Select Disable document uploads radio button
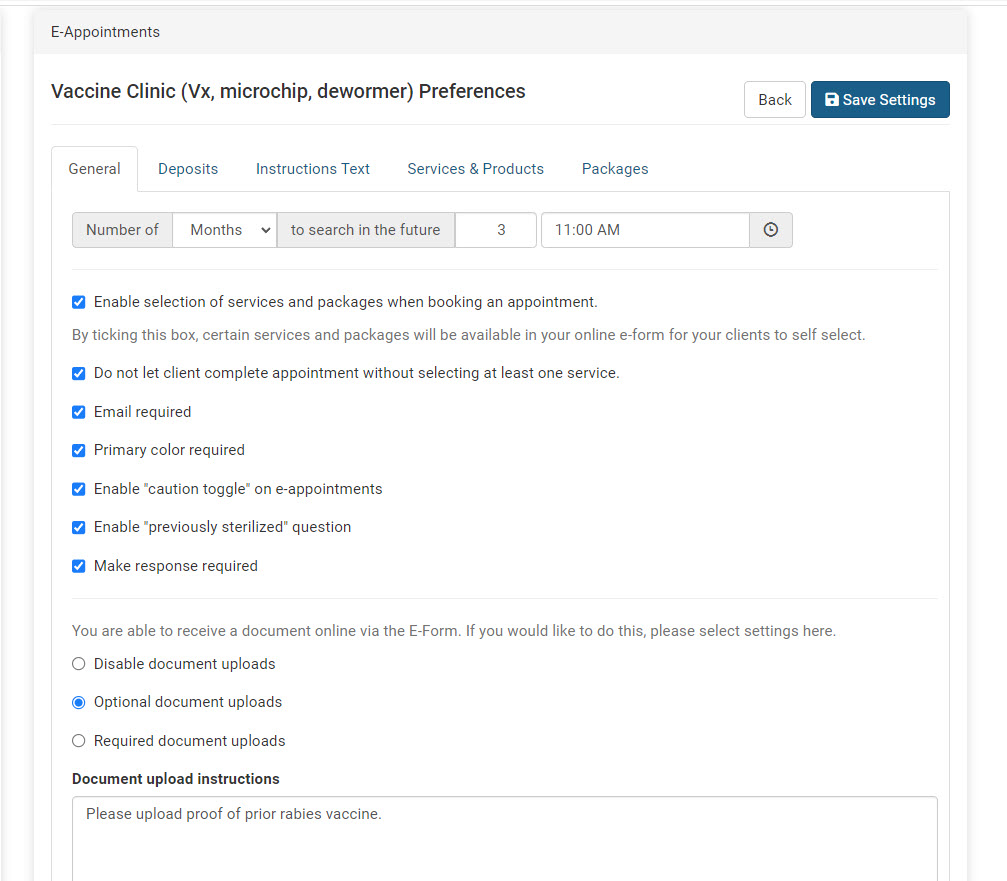This screenshot has height=881, width=1007. [x=79, y=664]
